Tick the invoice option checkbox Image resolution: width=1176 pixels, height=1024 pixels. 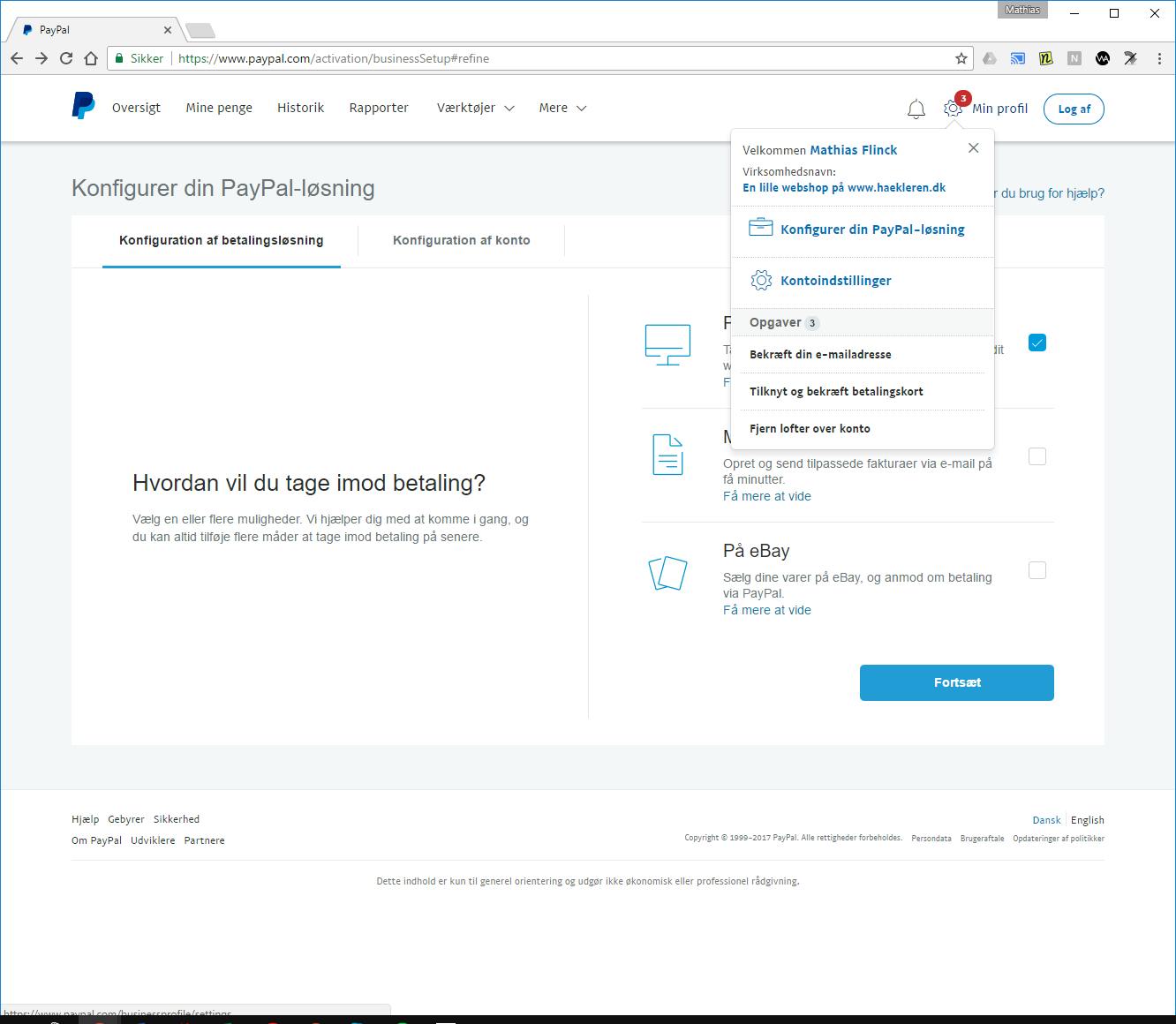[x=1037, y=456]
